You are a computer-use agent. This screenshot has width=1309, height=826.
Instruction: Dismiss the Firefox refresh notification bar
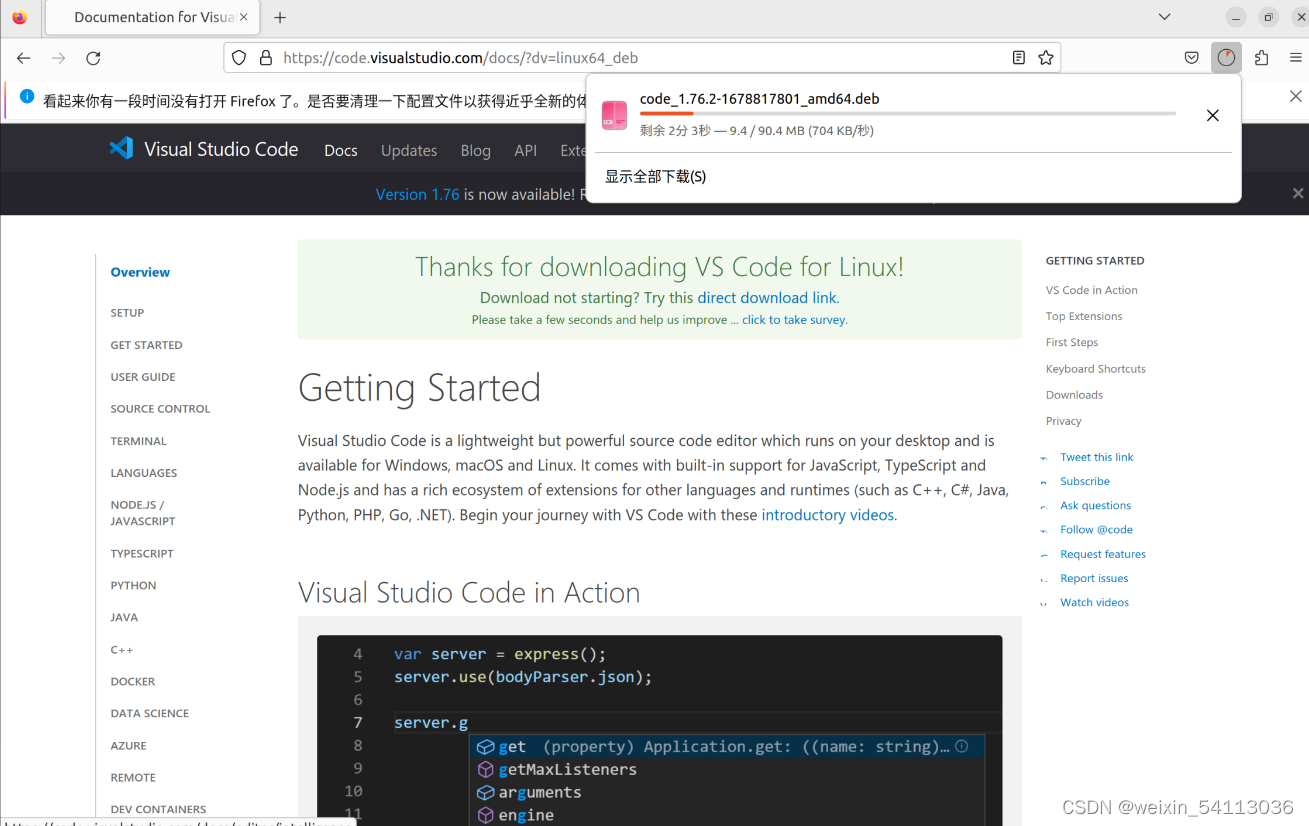1295,97
